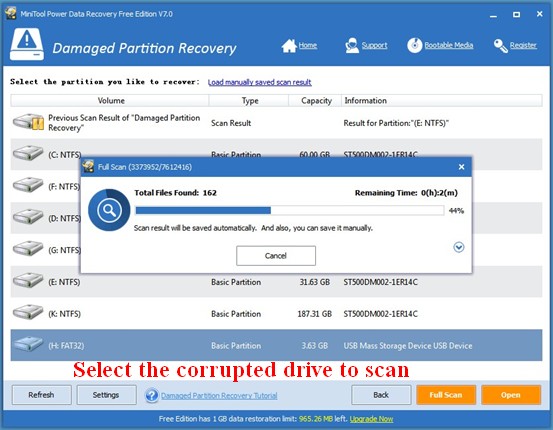Click the G: NTFS drive icon
Screen dimensions: 553x430
[28, 249]
